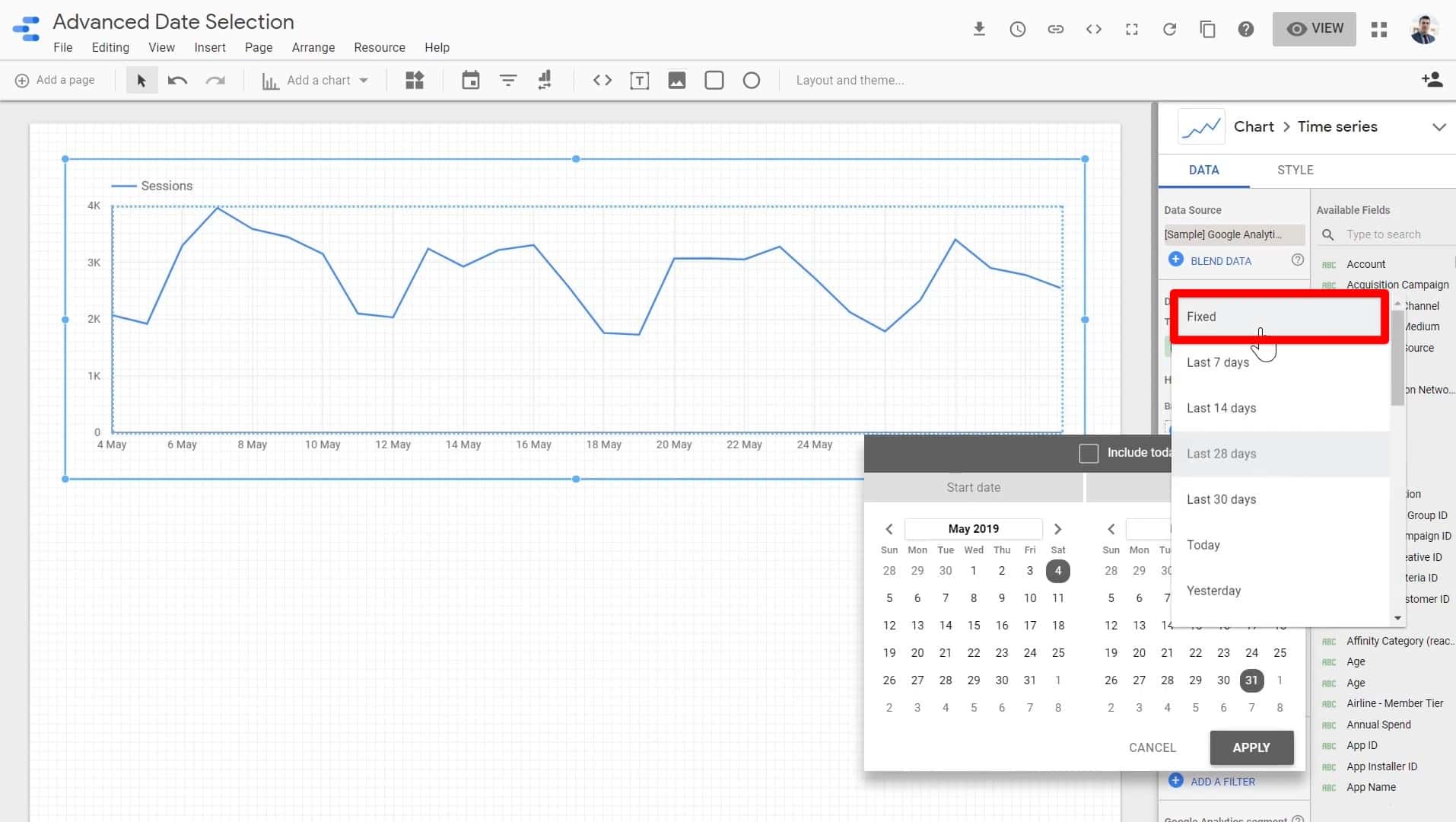The image size is (1456, 822).
Task: Draw a circle shape
Action: (x=751, y=80)
